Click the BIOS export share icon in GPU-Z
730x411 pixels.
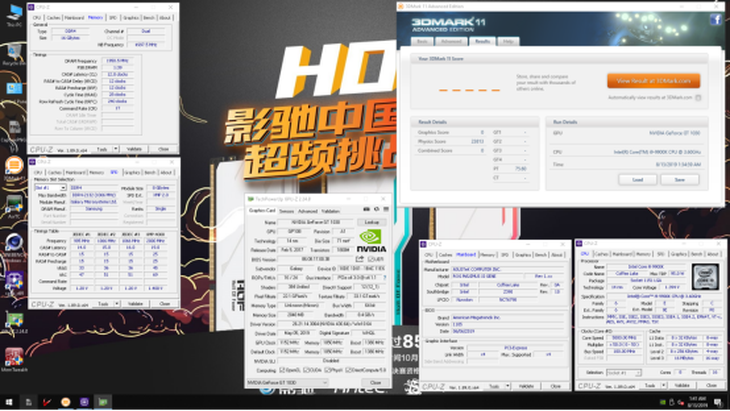359,259
